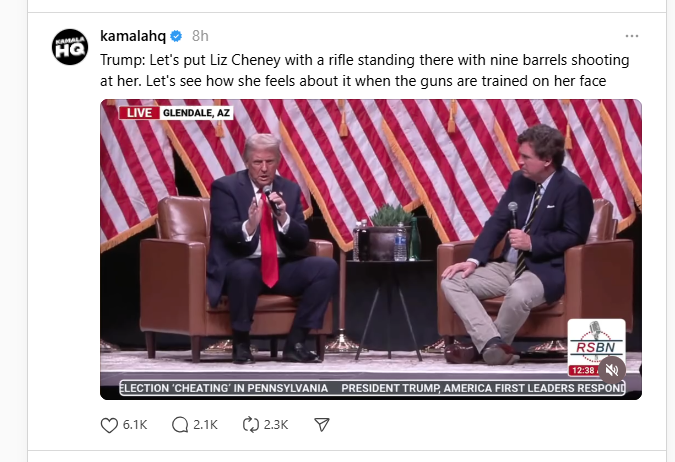The image size is (675, 462).
Task: Open the Kamala HQ profile avatar
Action: (69, 48)
